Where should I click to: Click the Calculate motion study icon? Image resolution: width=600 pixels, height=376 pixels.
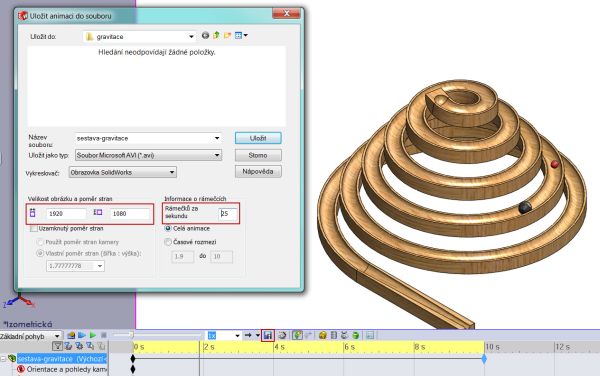coord(71,335)
